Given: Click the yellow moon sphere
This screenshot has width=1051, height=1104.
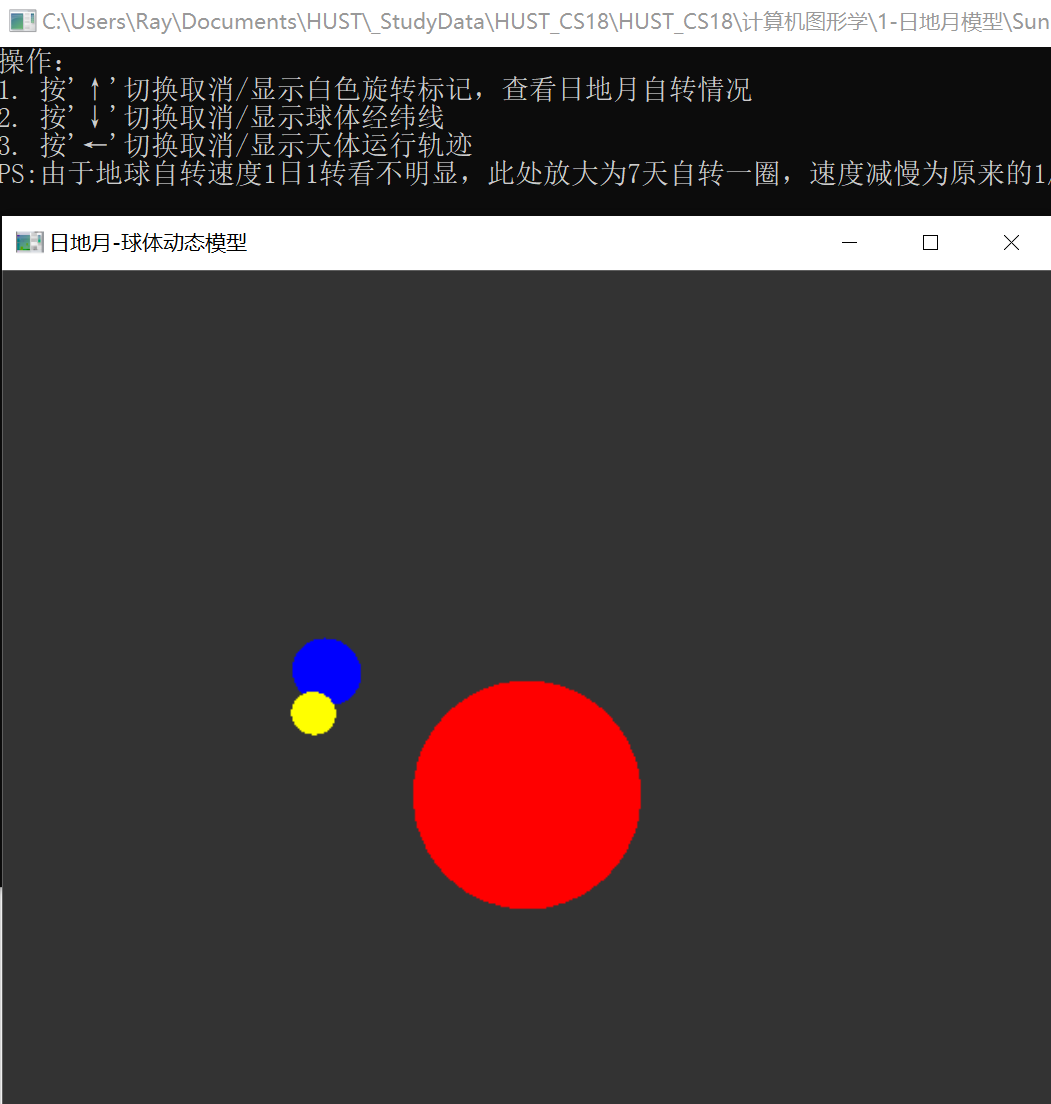Looking at the screenshot, I should (313, 713).
